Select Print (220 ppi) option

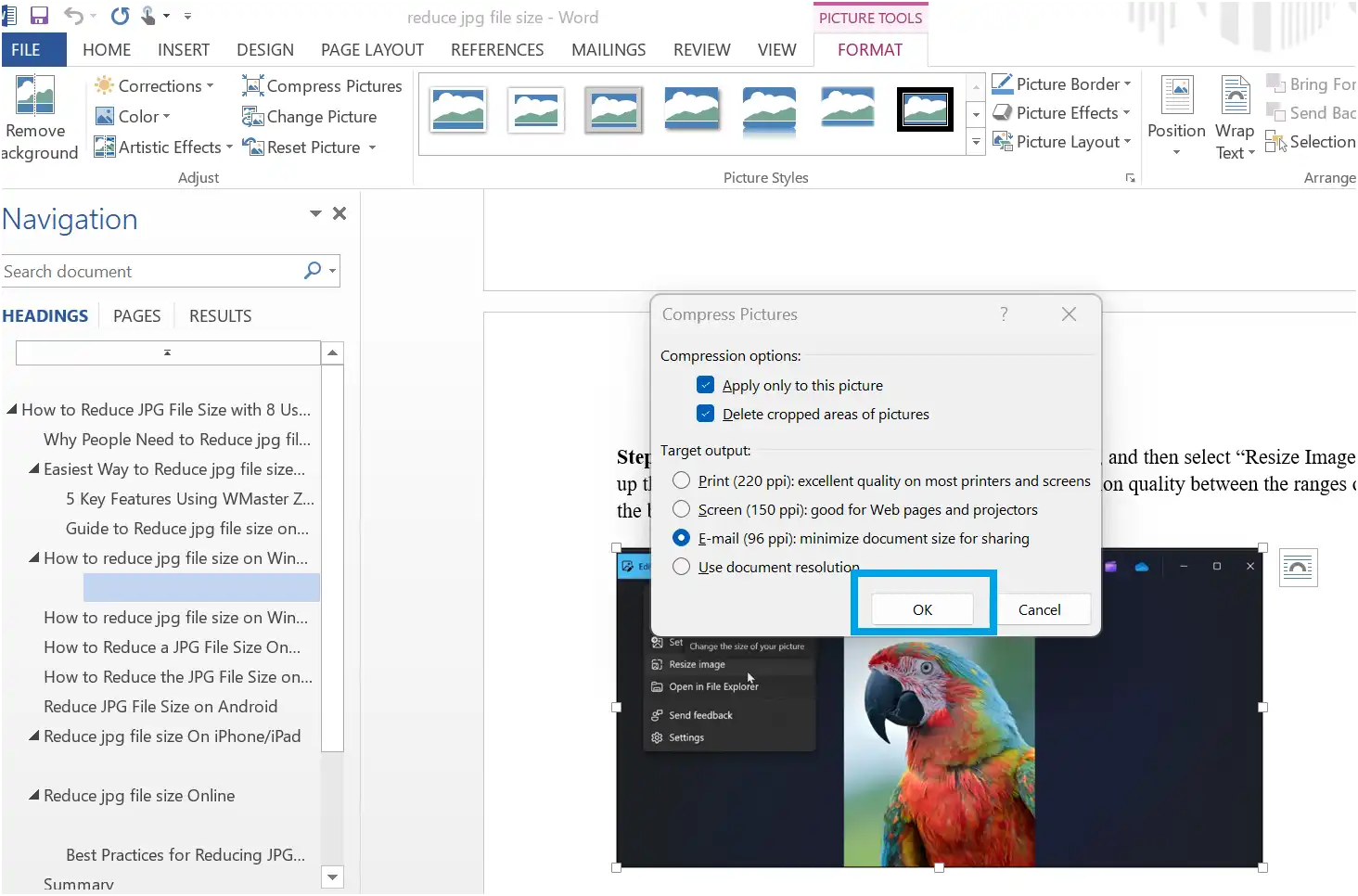tap(682, 480)
